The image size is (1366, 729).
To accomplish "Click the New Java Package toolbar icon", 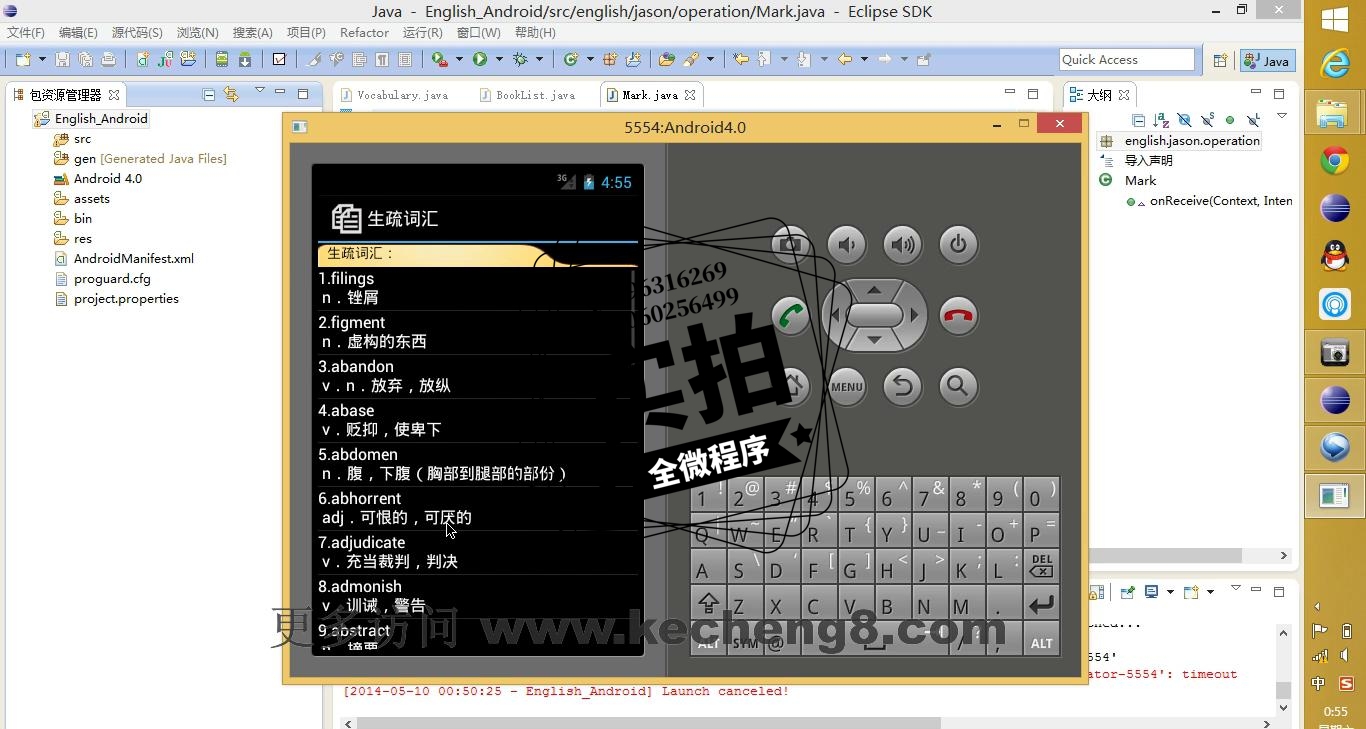I will point(609,59).
